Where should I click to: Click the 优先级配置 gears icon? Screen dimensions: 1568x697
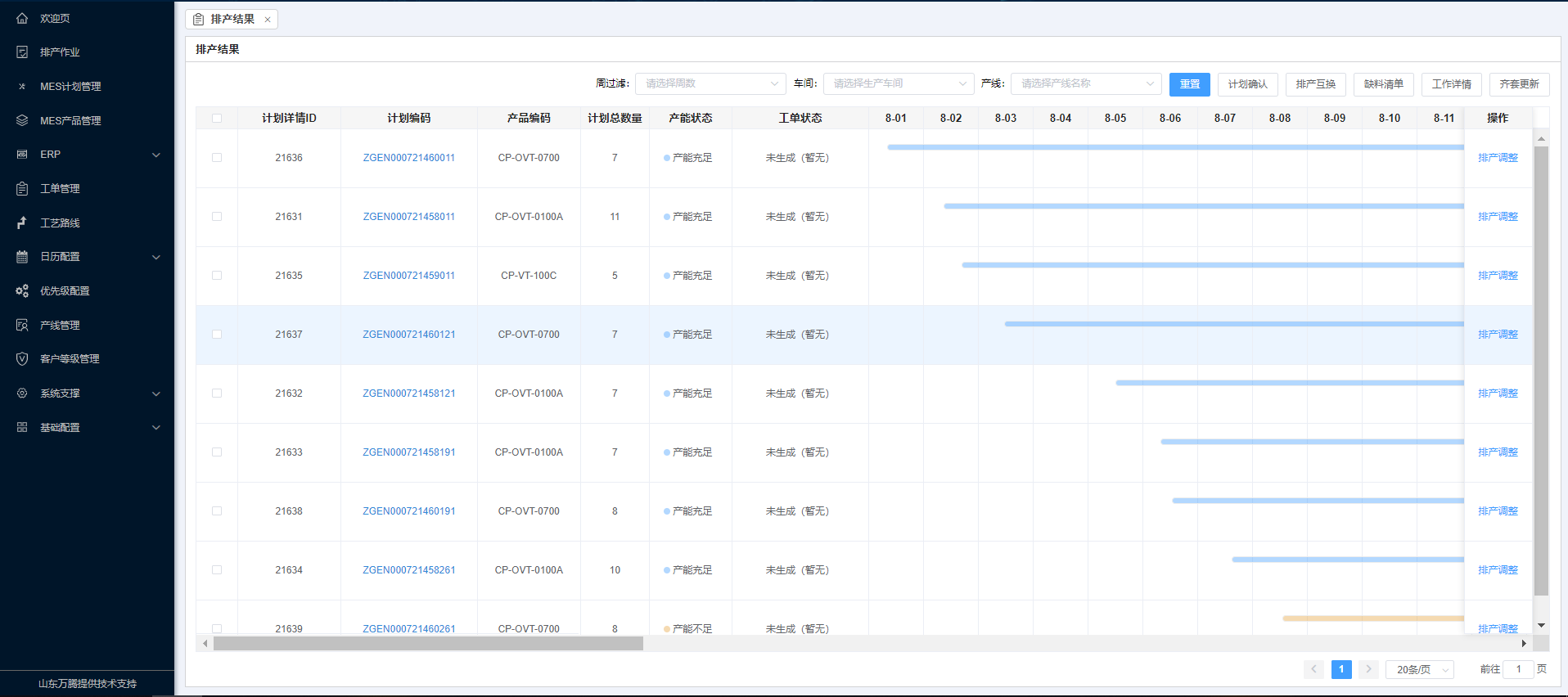coord(22,291)
